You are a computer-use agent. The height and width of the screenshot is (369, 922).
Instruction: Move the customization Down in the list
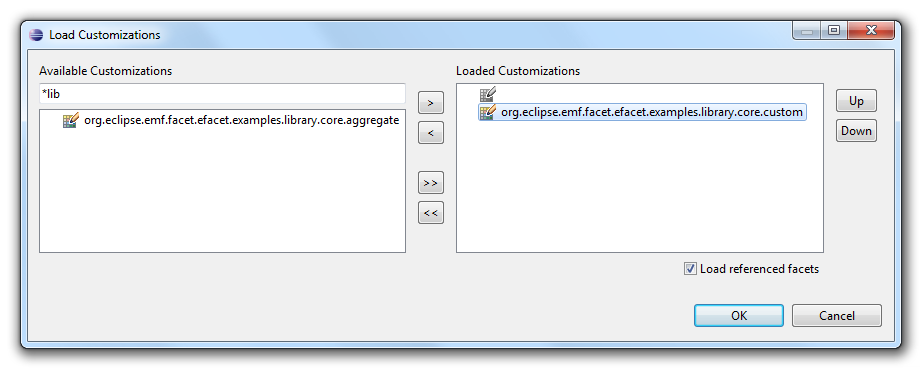[x=856, y=130]
